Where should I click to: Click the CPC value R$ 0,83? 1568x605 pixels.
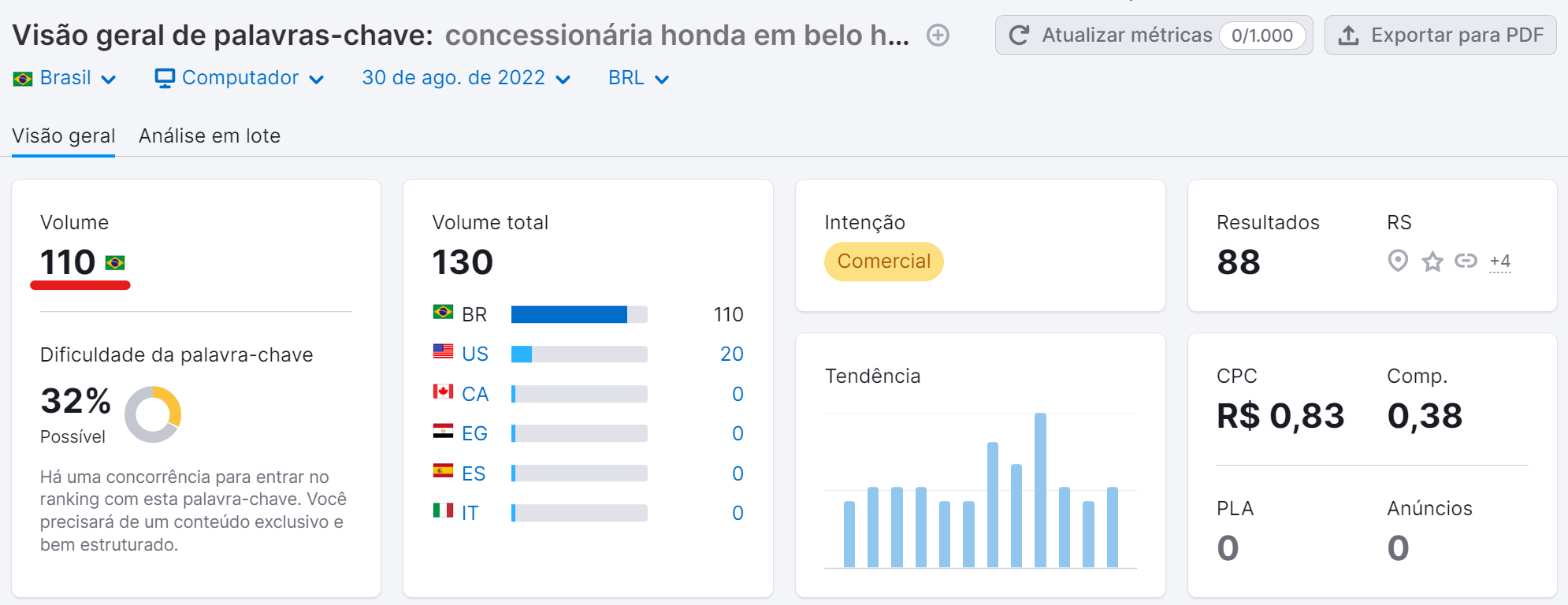[x=1280, y=416]
